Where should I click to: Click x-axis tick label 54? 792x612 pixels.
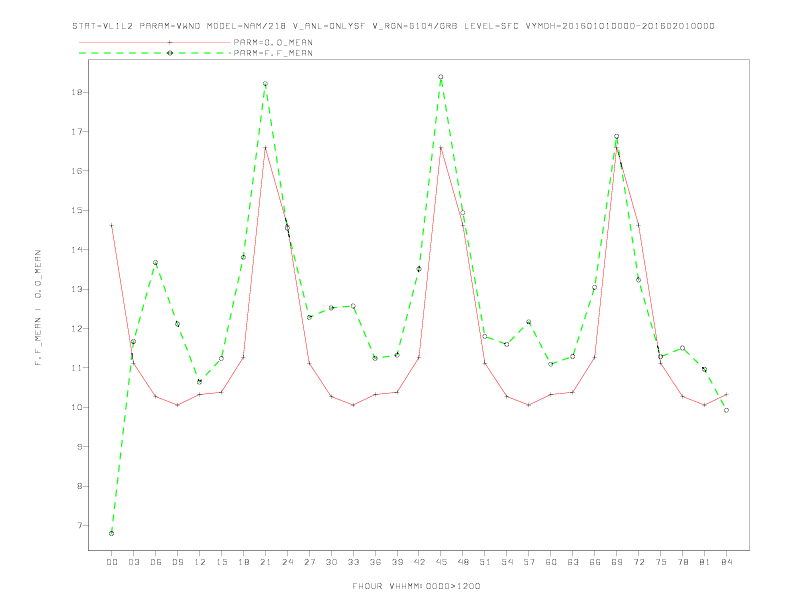(x=507, y=562)
